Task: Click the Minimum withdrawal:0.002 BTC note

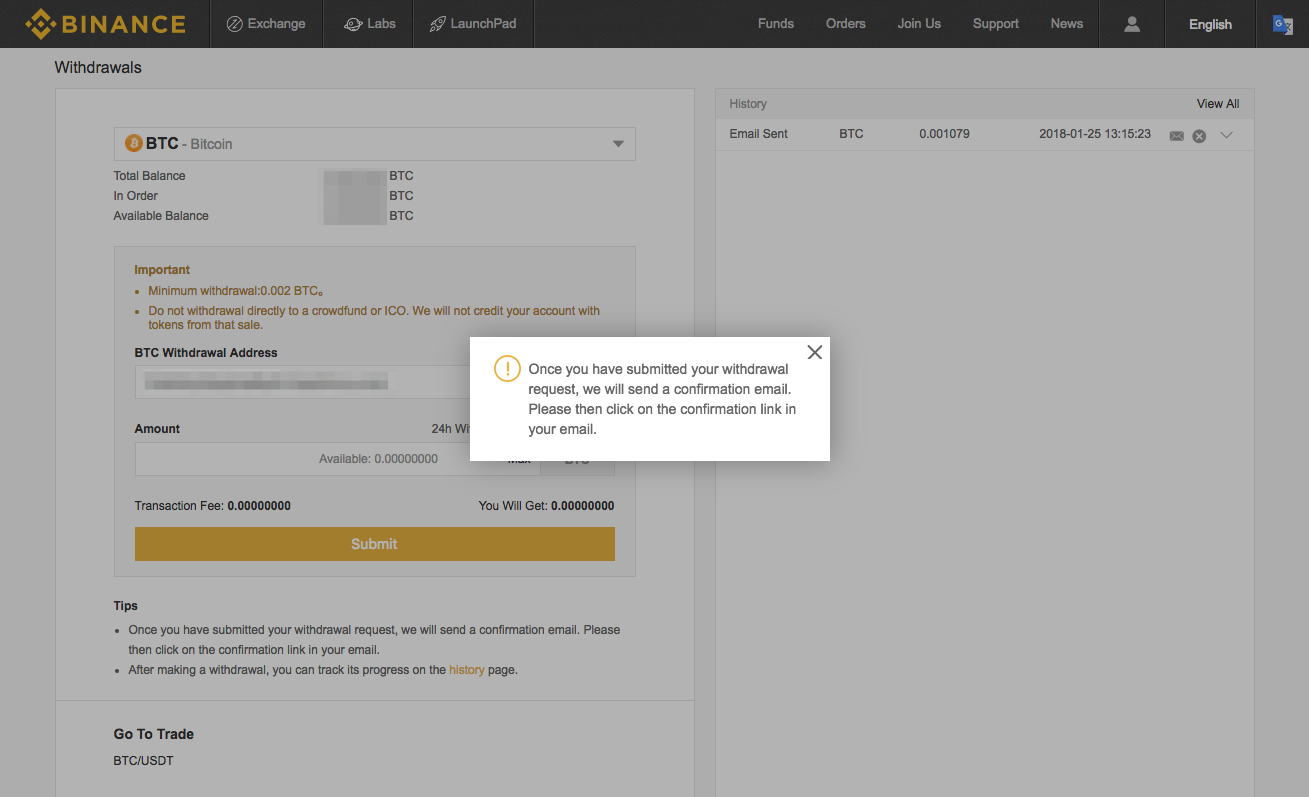Action: point(236,291)
